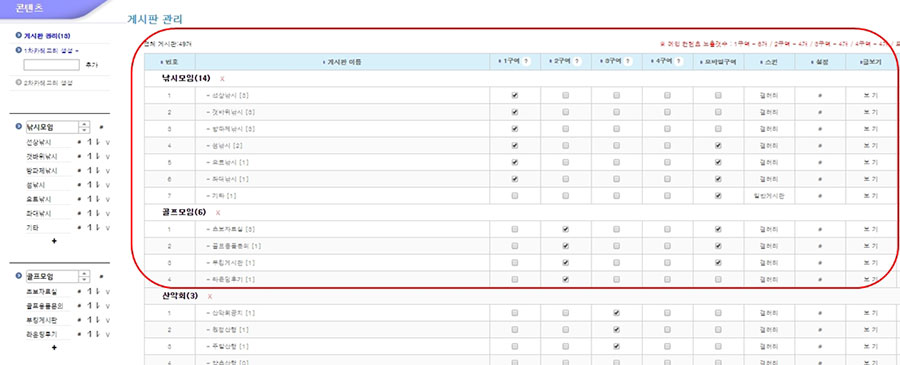Open settings icon for 골프모임 row 3

(820, 263)
